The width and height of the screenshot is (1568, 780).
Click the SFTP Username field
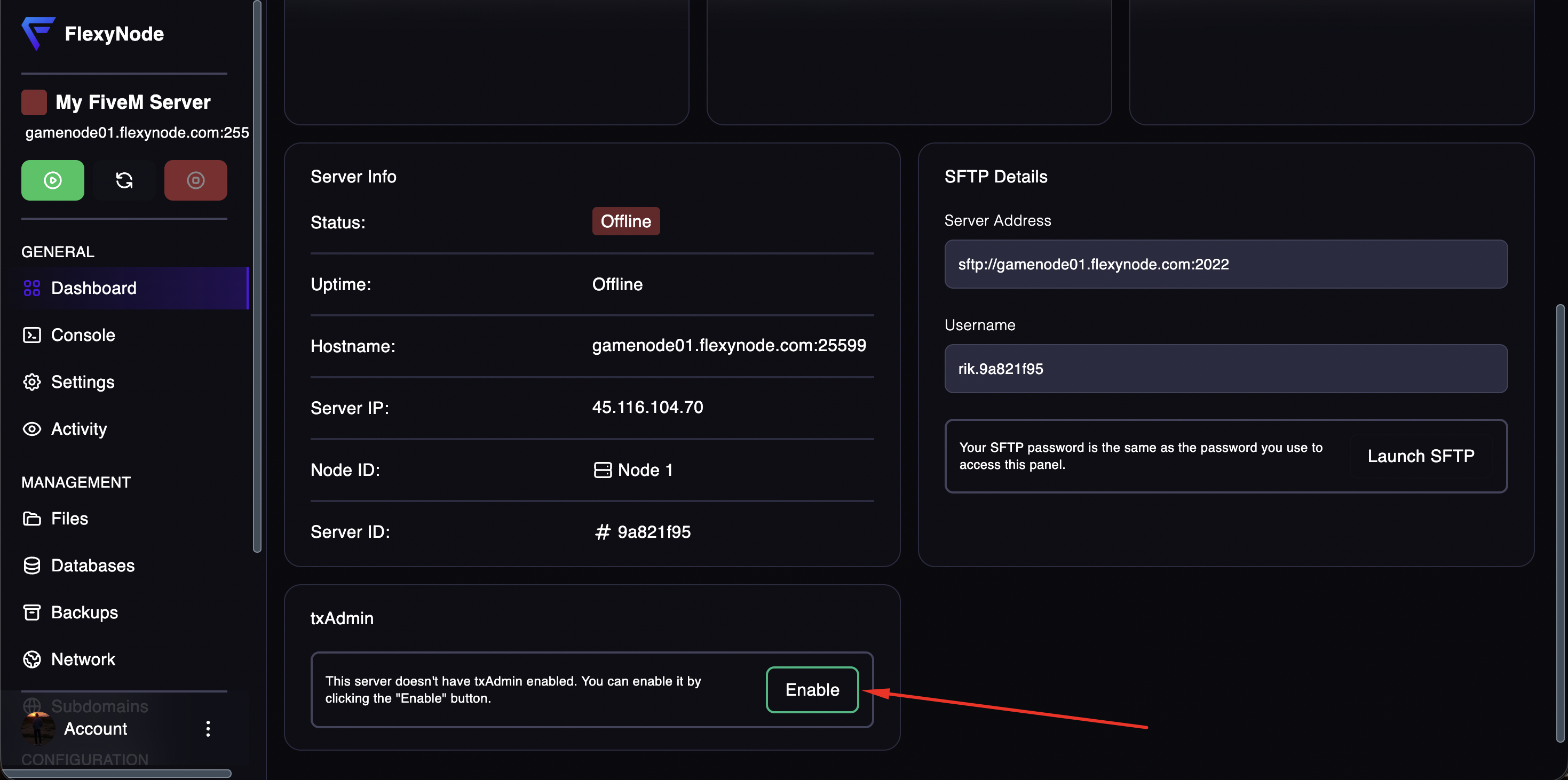pyautogui.click(x=1225, y=369)
